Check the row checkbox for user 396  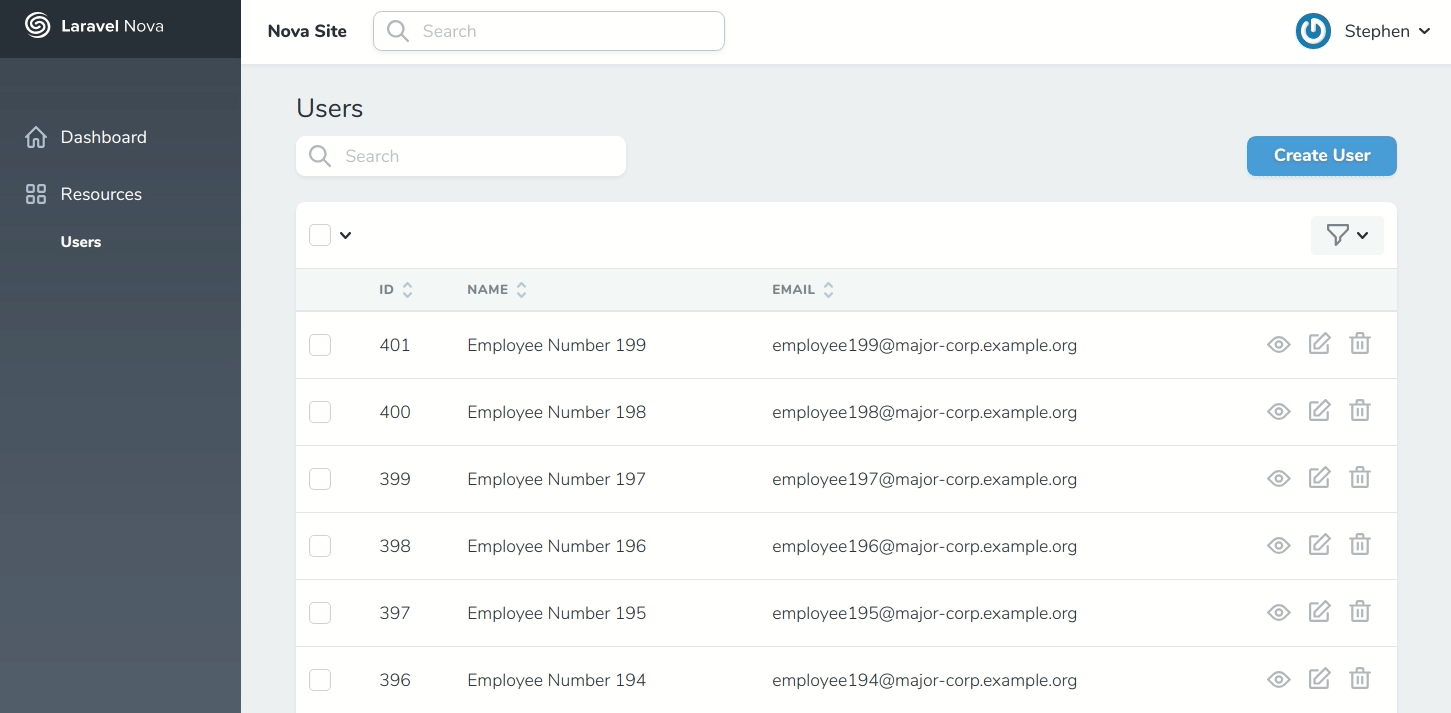(320, 679)
